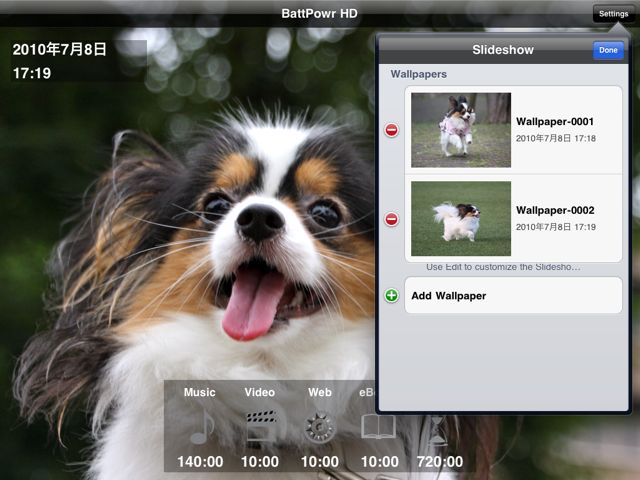The image size is (640, 480).
Task: Click the Wallpapers section header
Action: (418, 74)
